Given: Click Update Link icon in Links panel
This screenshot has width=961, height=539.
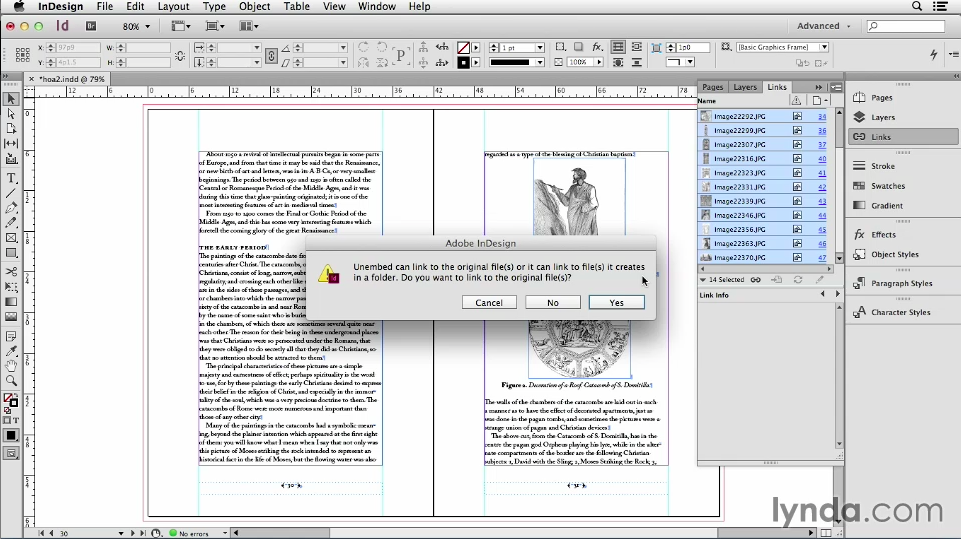Looking at the screenshot, I should click(x=798, y=280).
